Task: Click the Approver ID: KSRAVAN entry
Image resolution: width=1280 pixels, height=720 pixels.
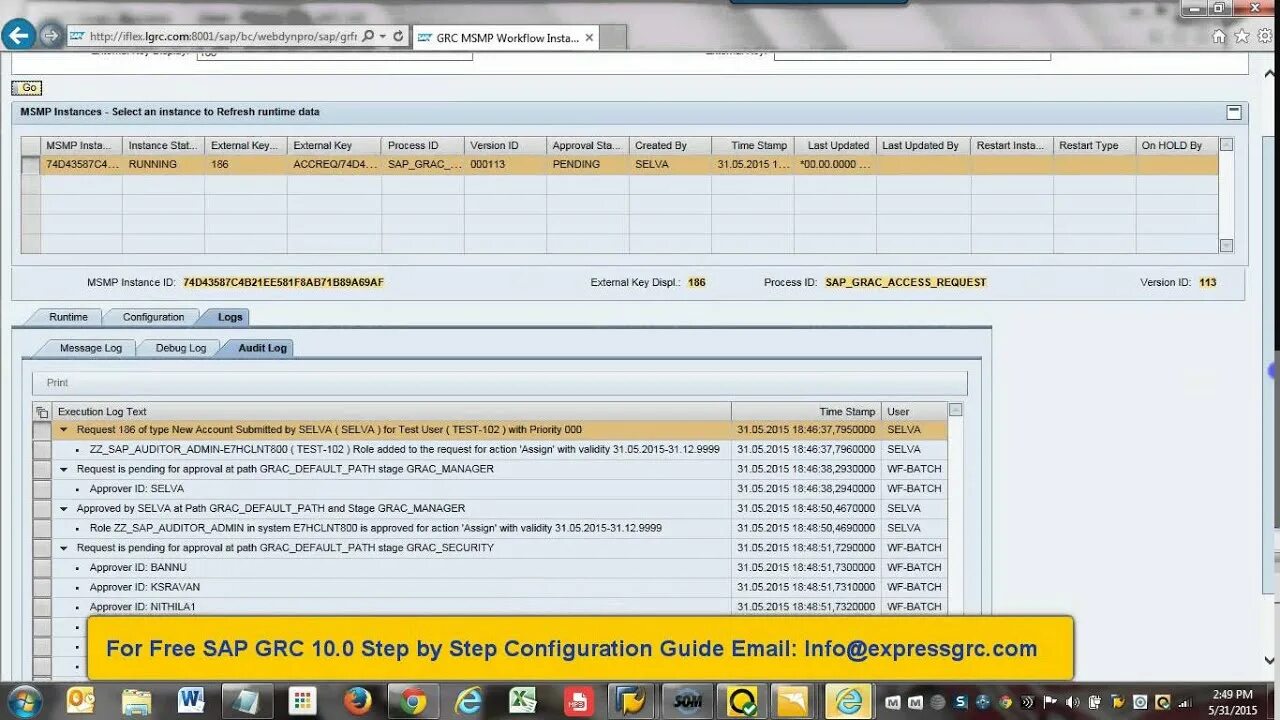Action: click(x=145, y=587)
